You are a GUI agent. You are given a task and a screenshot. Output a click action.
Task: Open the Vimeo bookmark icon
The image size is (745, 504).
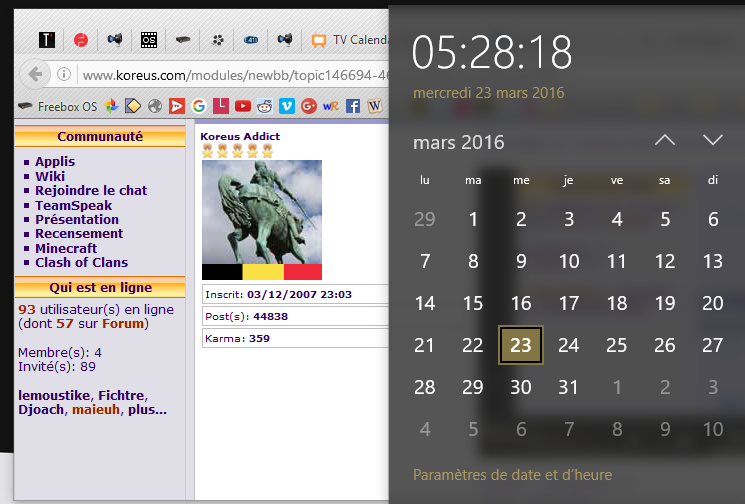(286, 105)
